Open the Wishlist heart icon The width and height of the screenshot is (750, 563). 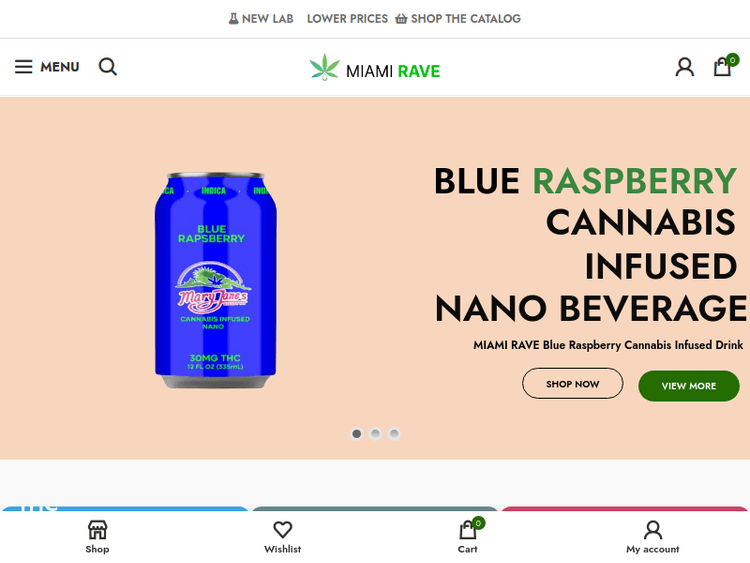click(x=283, y=530)
